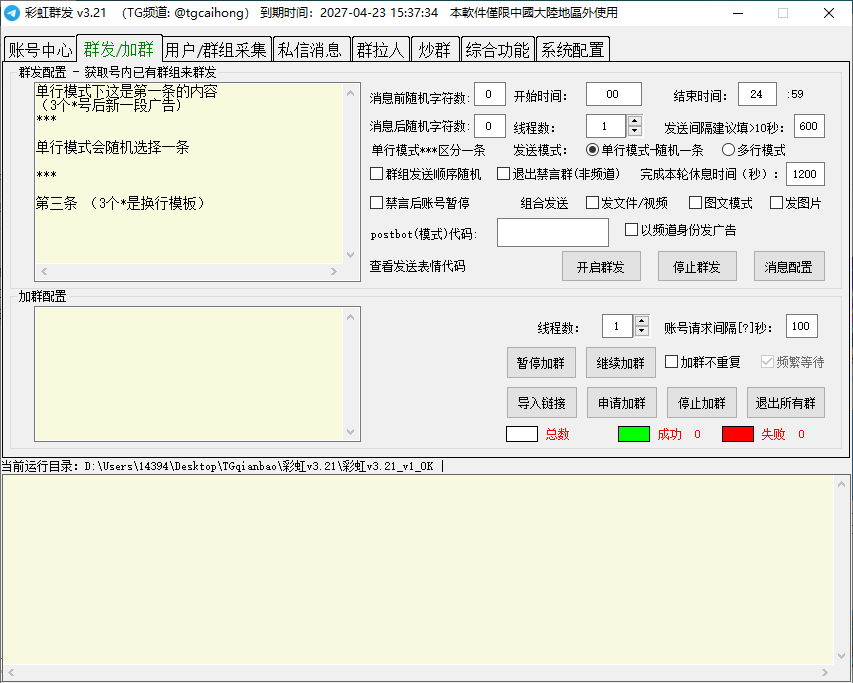This screenshot has height=683, width=853.
Task: Go to 系统配置 tab
Action: coord(572,50)
